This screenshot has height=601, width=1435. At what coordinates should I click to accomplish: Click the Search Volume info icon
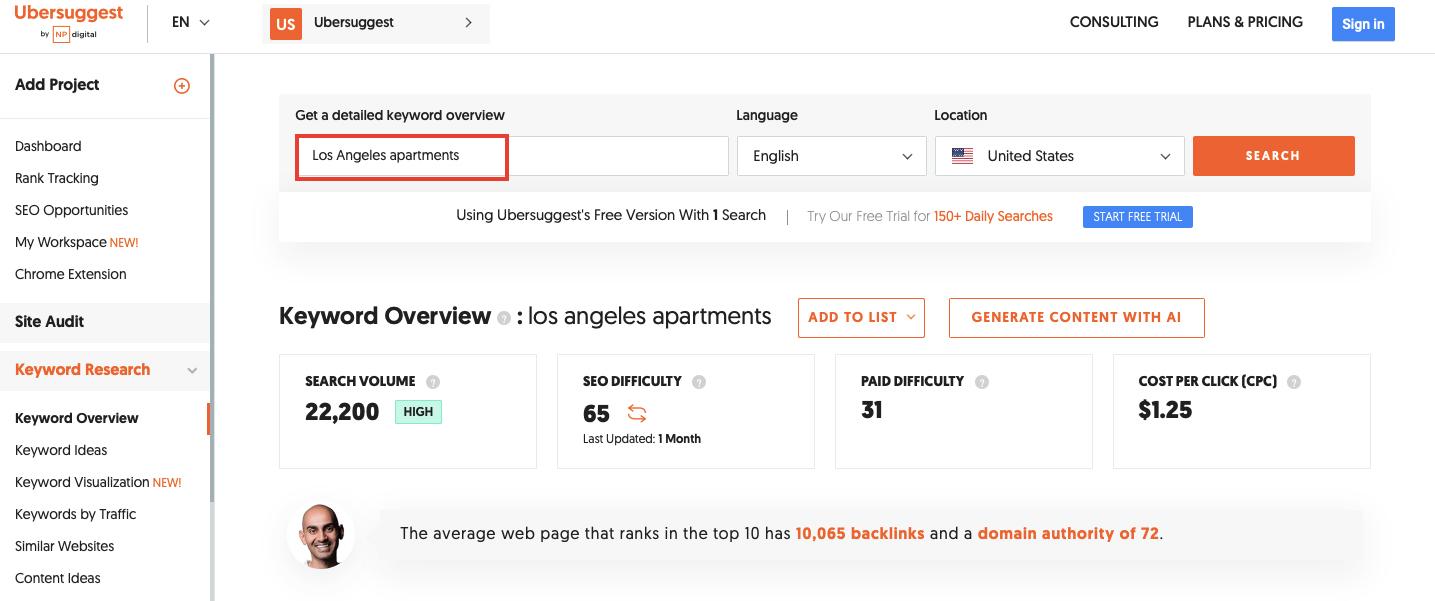click(x=433, y=382)
